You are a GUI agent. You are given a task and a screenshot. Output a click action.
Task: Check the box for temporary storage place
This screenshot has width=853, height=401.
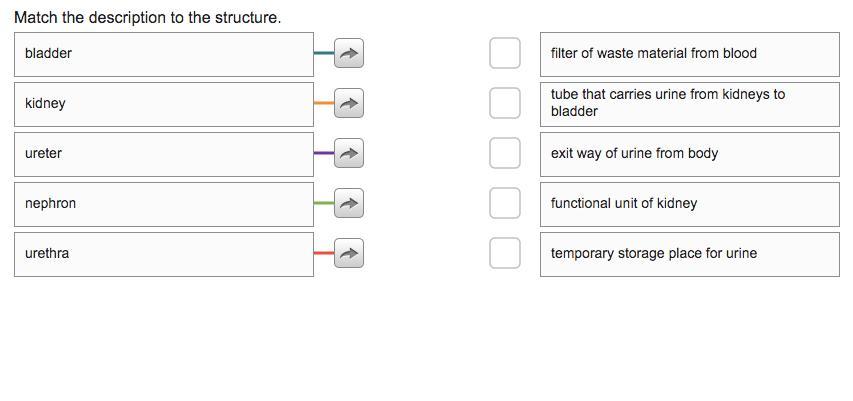point(505,254)
